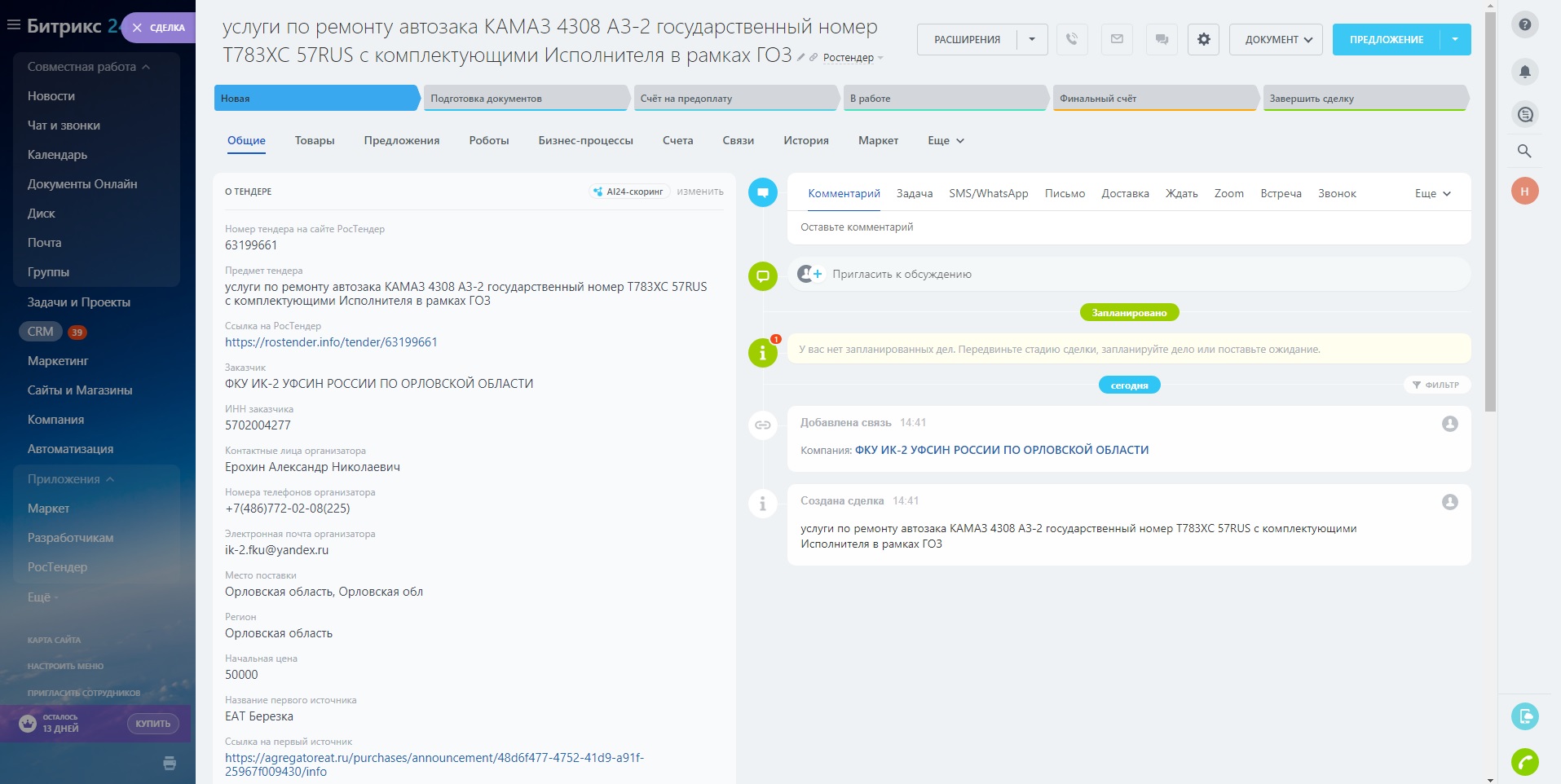Expand Еще in the activity type bar
Screen dimensions: 1561x784
coord(1433,193)
